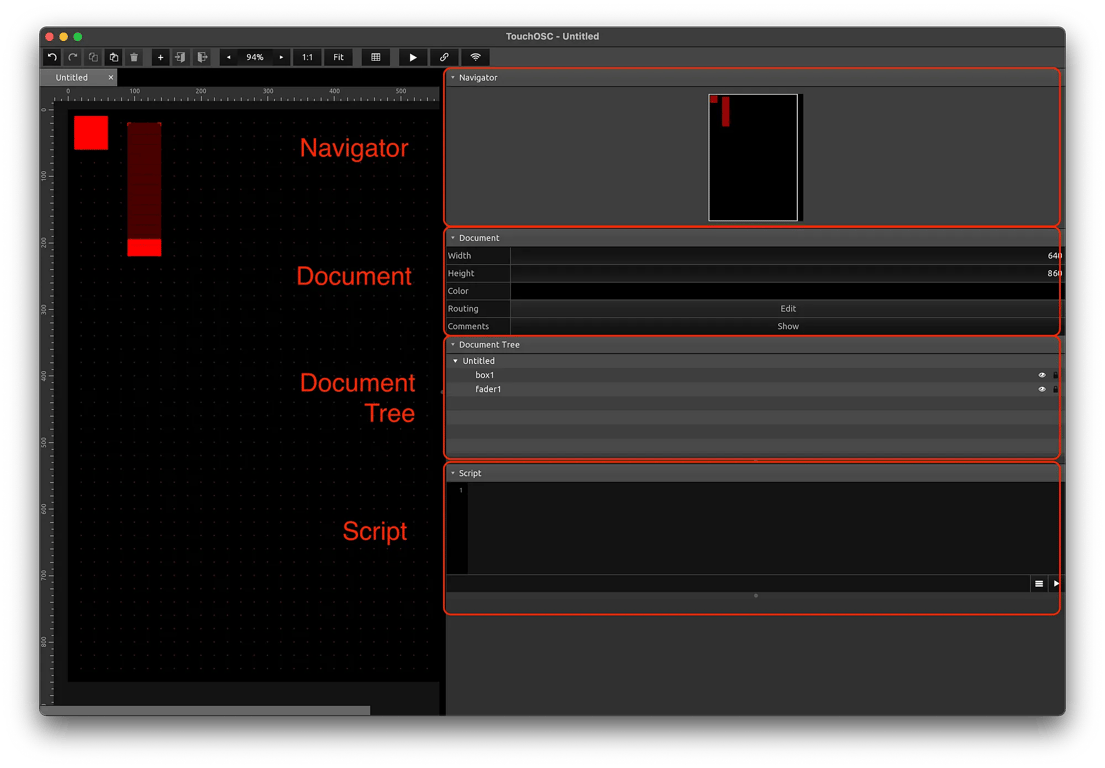Increase zoom with the right arrow
The height and width of the screenshot is (768, 1105).
click(x=281, y=57)
